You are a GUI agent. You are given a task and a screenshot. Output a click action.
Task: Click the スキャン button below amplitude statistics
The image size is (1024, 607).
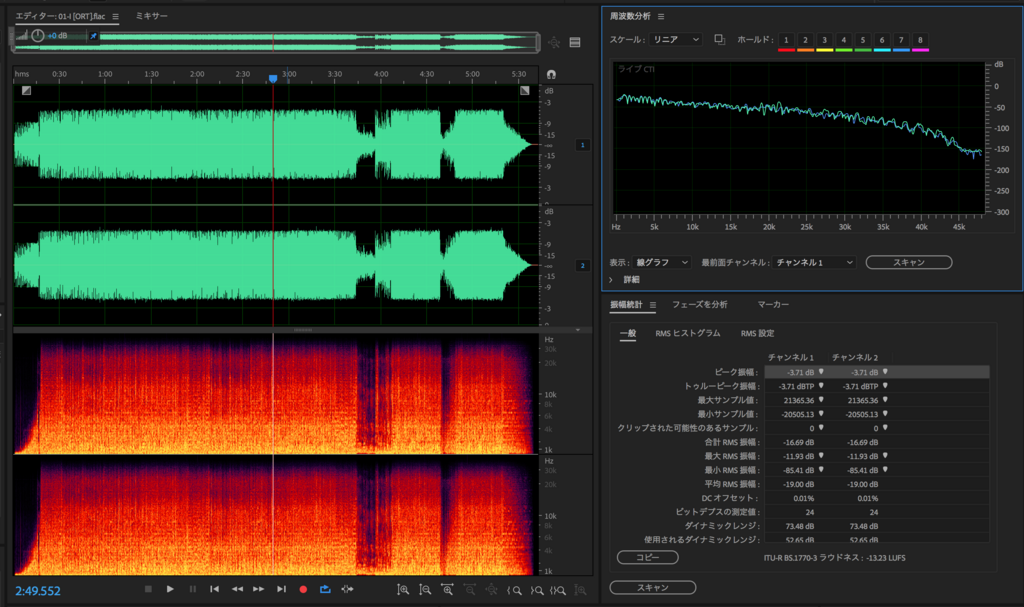pos(652,587)
